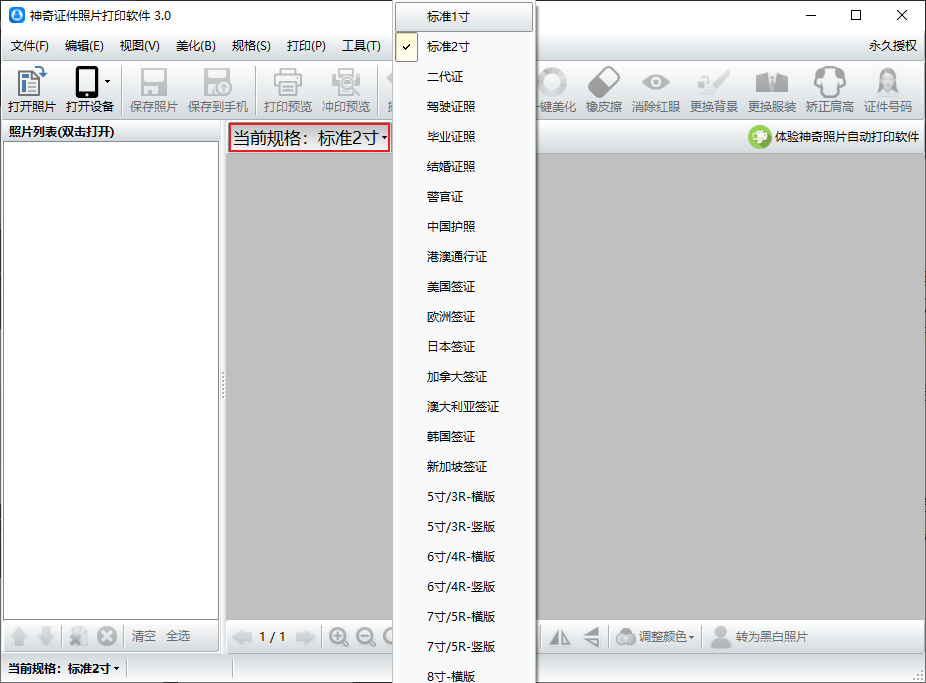Viewport: 926px width, 683px height.
Task: Click the 打开照片 open photo icon
Action: (x=31, y=82)
